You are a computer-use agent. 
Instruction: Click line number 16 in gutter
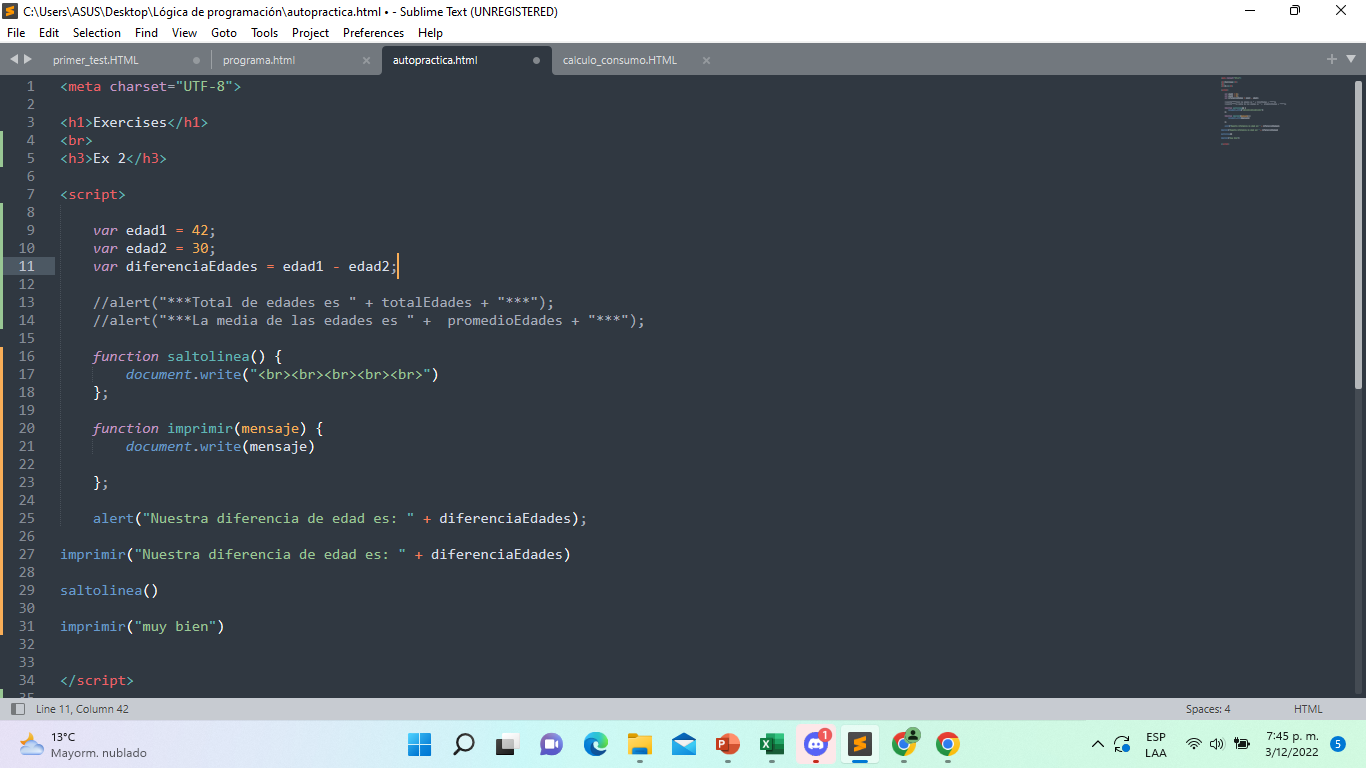click(x=26, y=356)
